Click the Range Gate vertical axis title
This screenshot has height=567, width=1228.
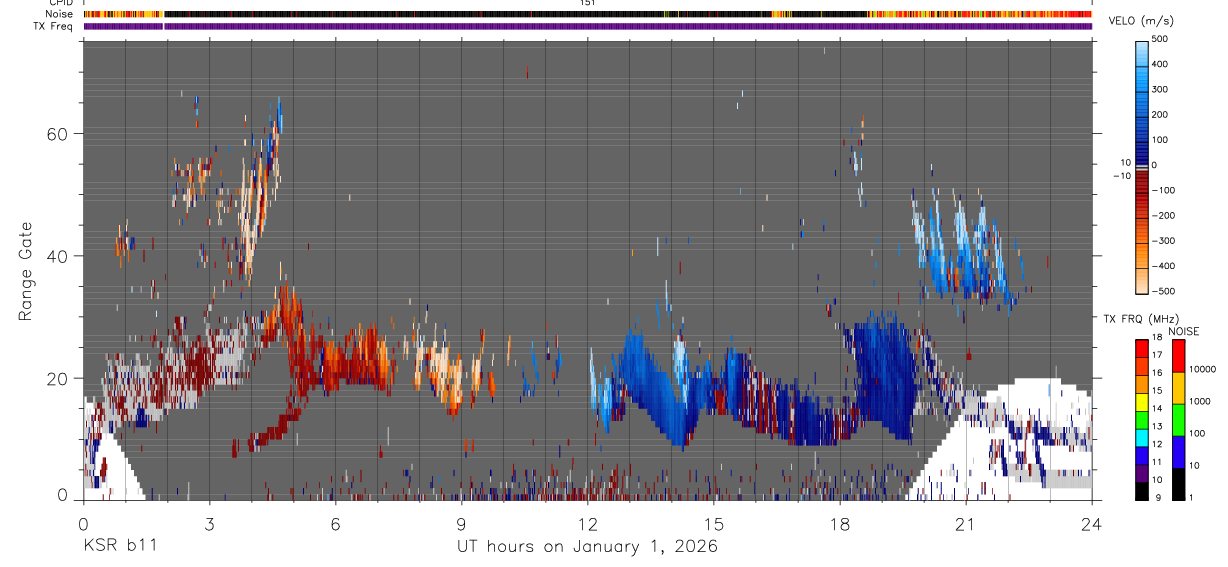(26, 271)
